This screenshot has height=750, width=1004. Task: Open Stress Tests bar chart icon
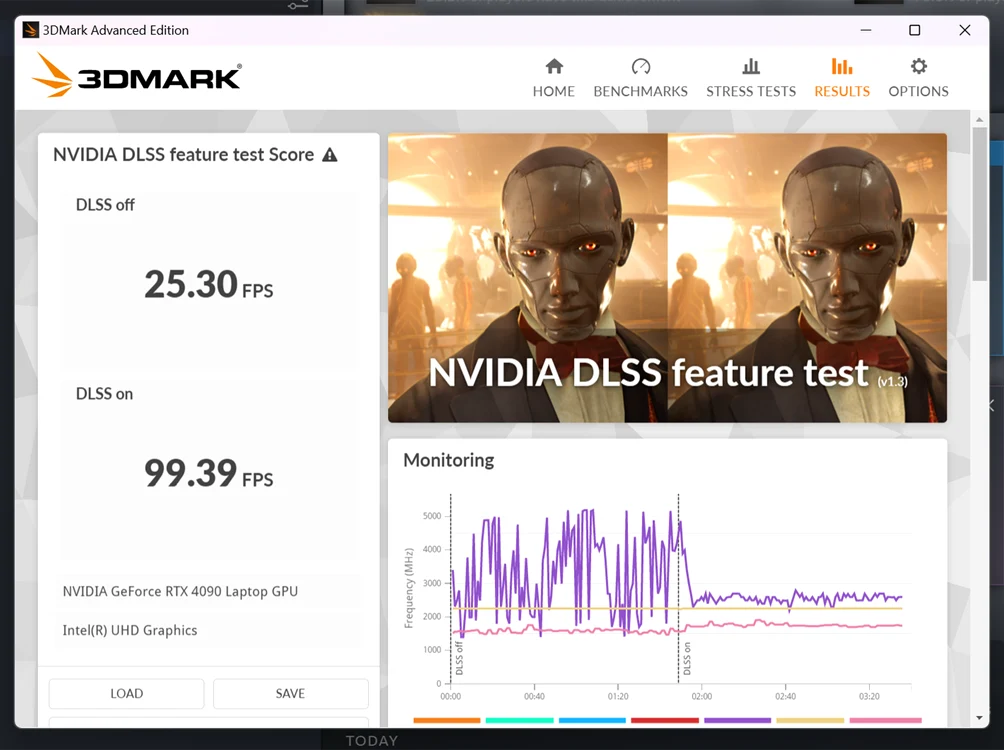pyautogui.click(x=751, y=66)
